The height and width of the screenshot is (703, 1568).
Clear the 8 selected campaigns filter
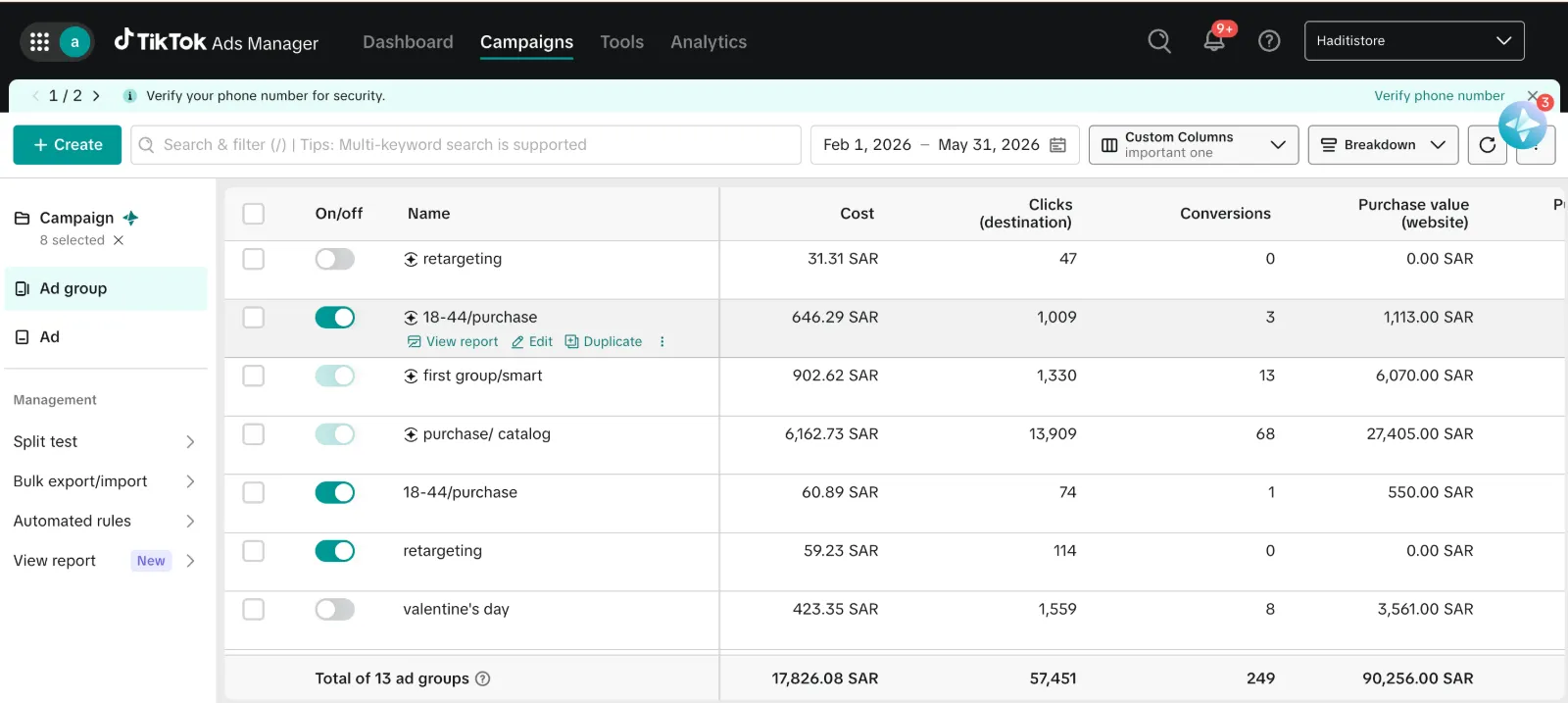[119, 240]
